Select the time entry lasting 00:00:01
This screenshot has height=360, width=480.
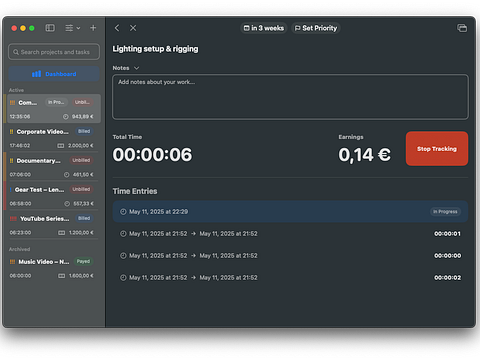[x=290, y=234]
